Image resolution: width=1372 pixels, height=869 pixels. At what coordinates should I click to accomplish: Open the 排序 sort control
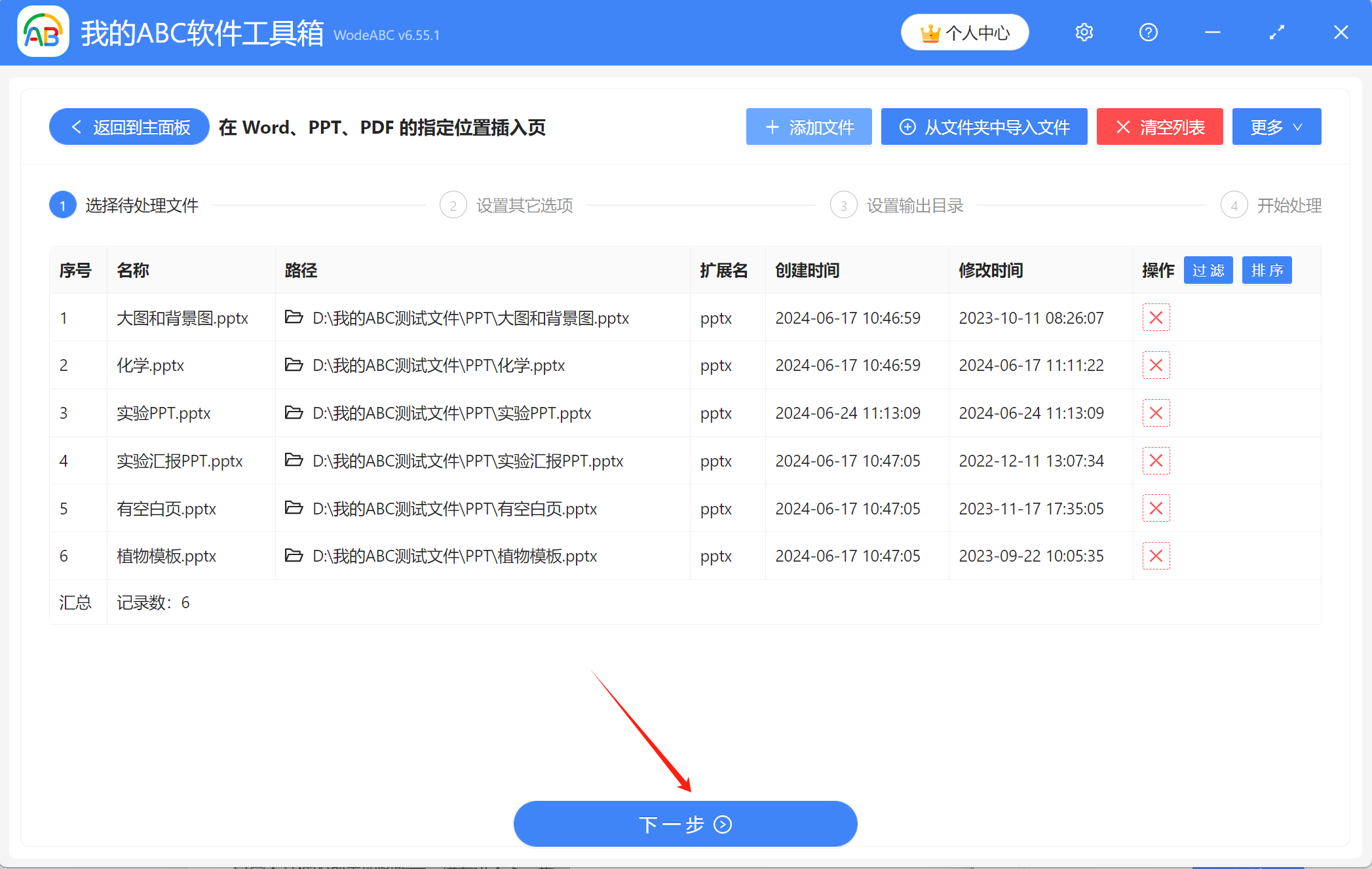1267,269
